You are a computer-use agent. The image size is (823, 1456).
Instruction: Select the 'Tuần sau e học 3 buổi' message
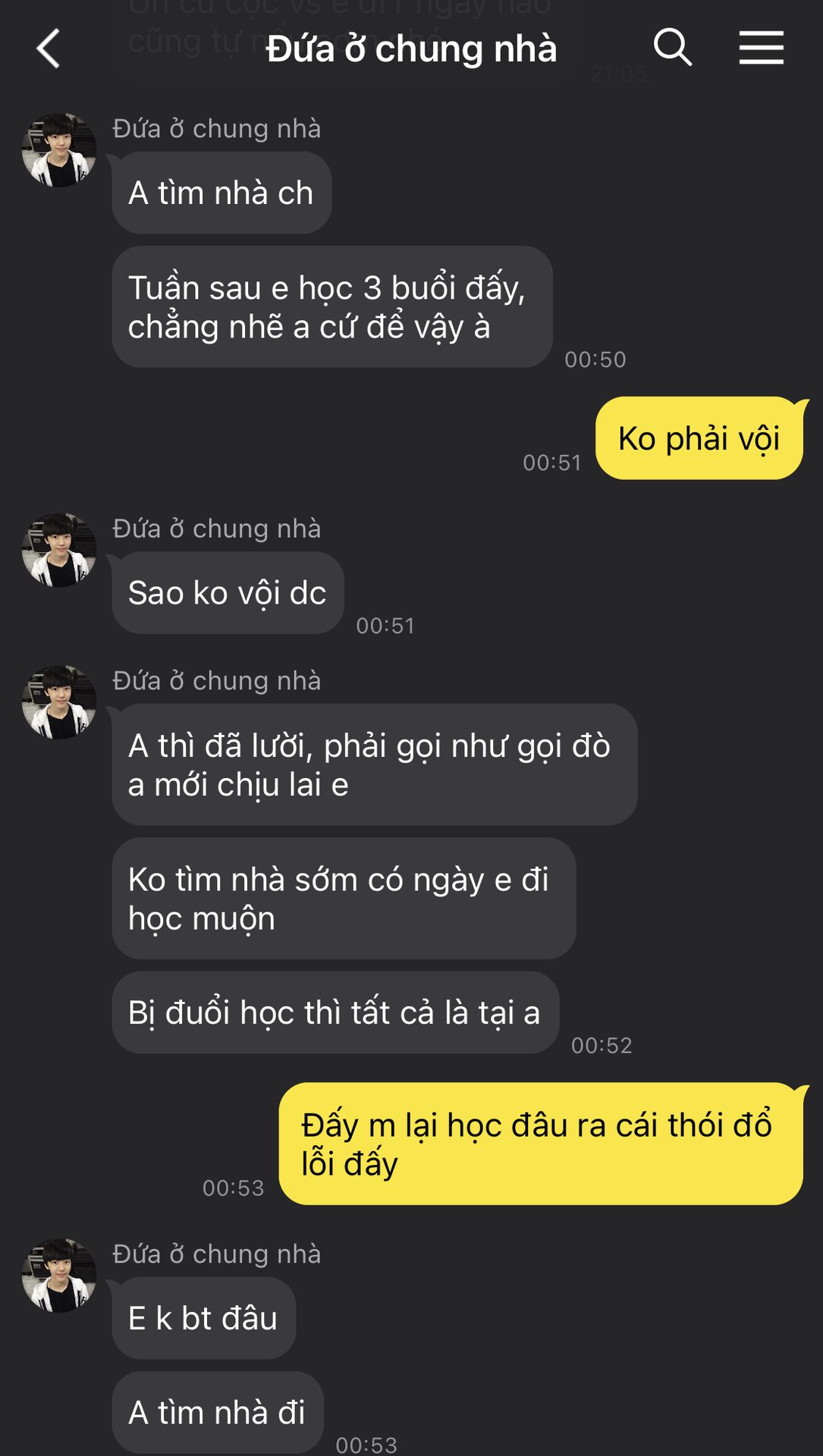click(332, 306)
